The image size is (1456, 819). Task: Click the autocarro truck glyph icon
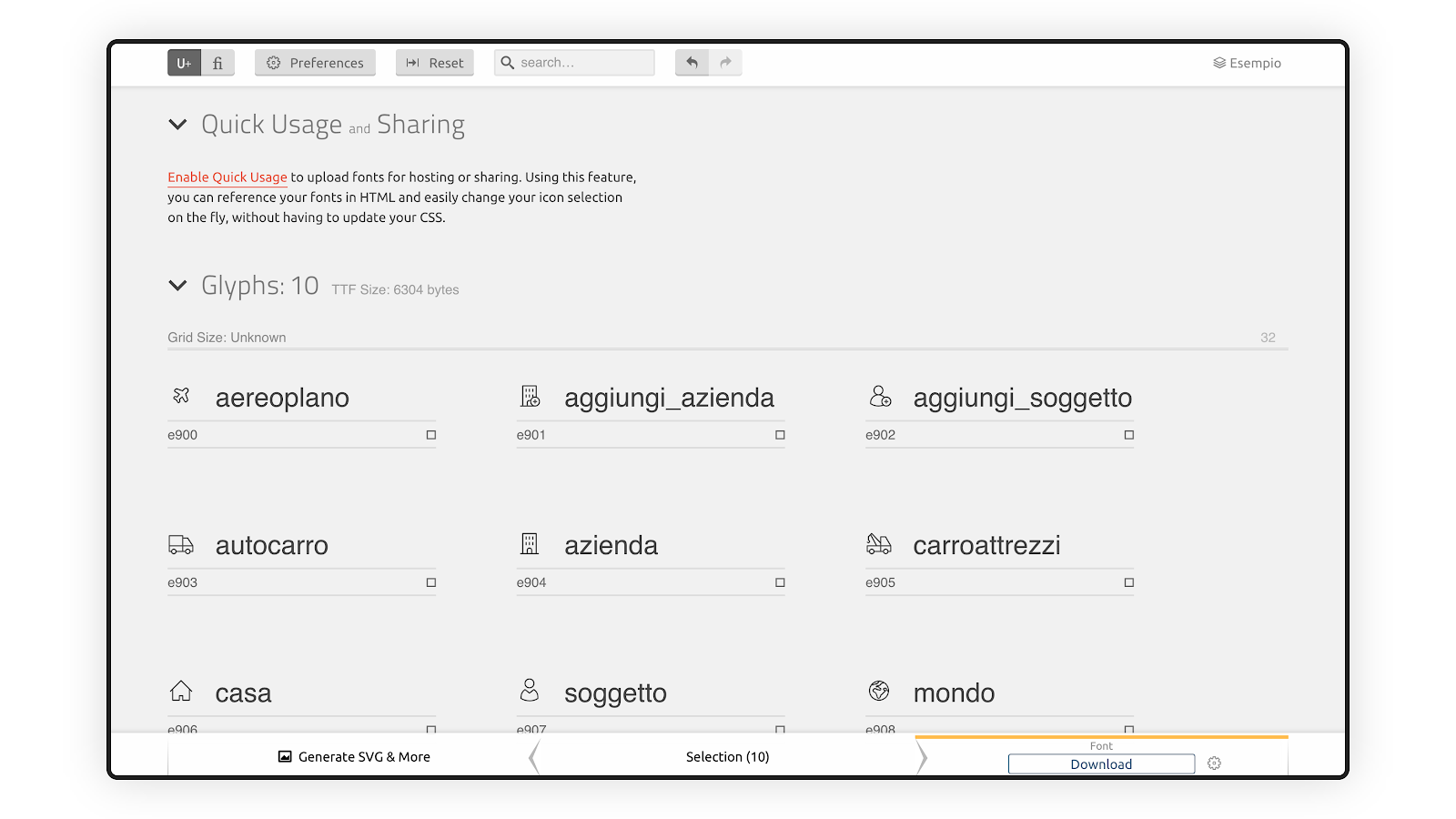(181, 544)
